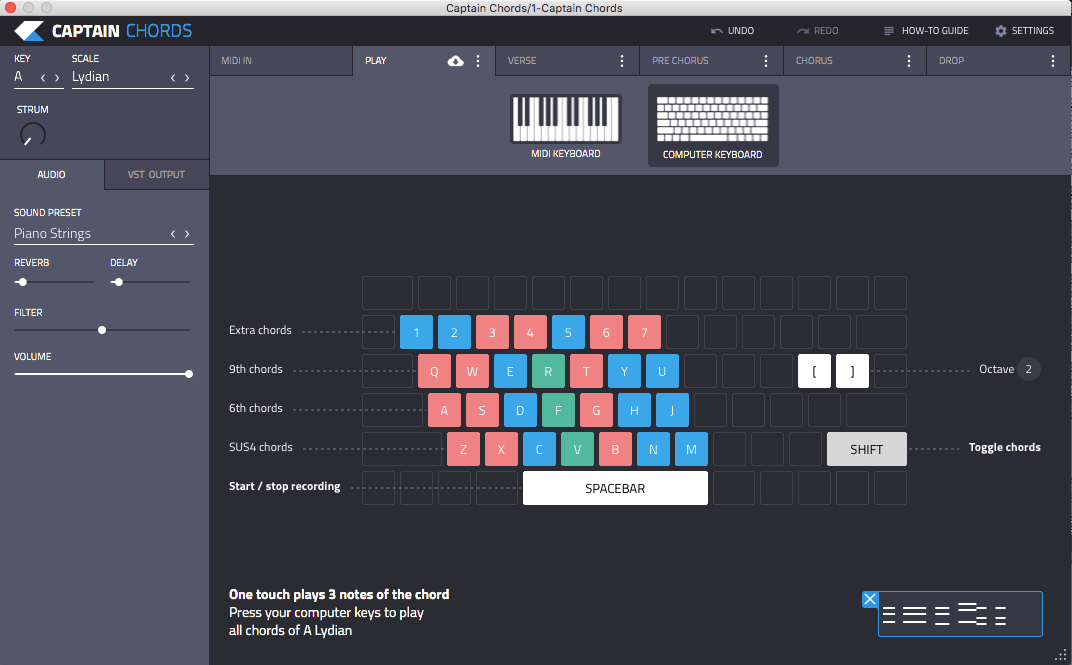Image resolution: width=1072 pixels, height=665 pixels.
Task: Select next sound preset arrow
Action: coord(187,234)
